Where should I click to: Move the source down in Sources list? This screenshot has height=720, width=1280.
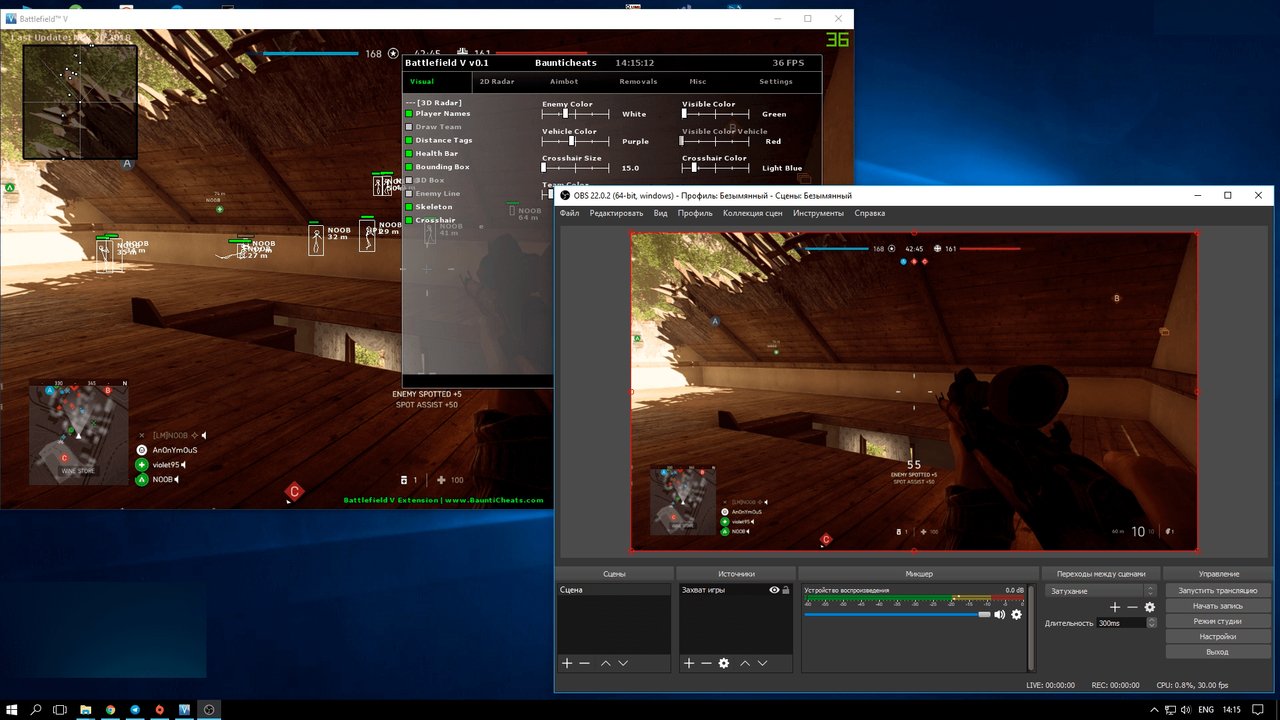point(762,663)
